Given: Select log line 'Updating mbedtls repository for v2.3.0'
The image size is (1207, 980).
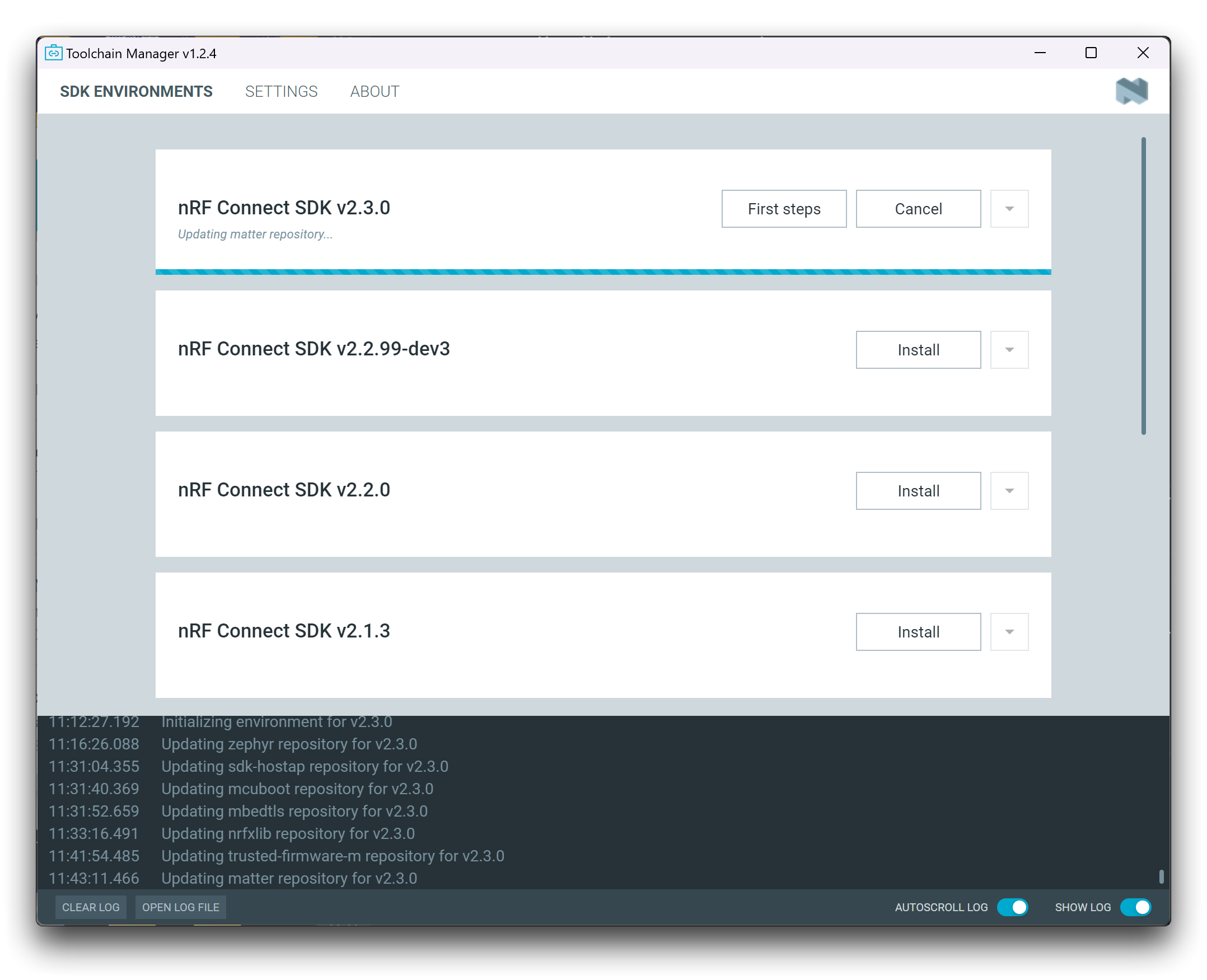Looking at the screenshot, I should click(x=294, y=811).
